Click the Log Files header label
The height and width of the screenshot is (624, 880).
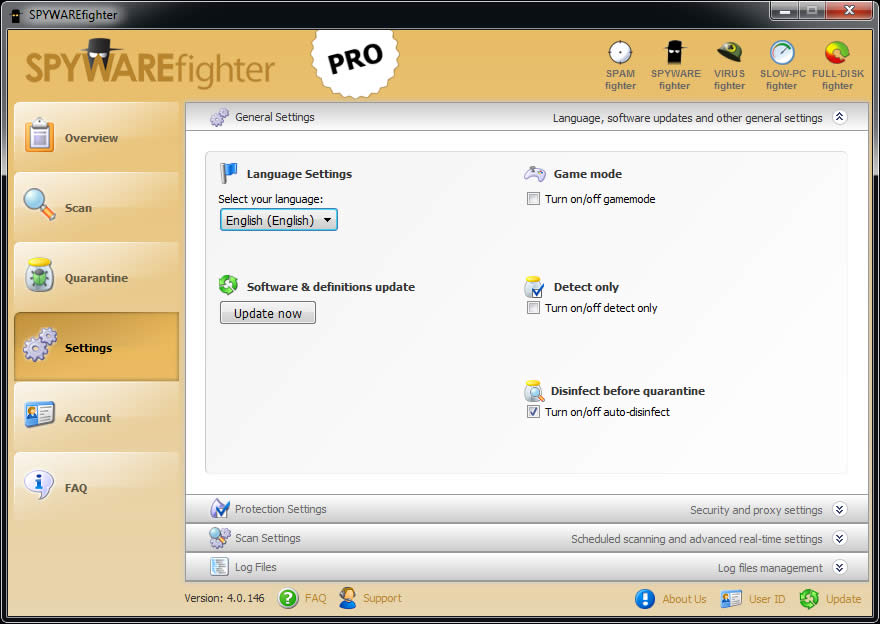[256, 567]
